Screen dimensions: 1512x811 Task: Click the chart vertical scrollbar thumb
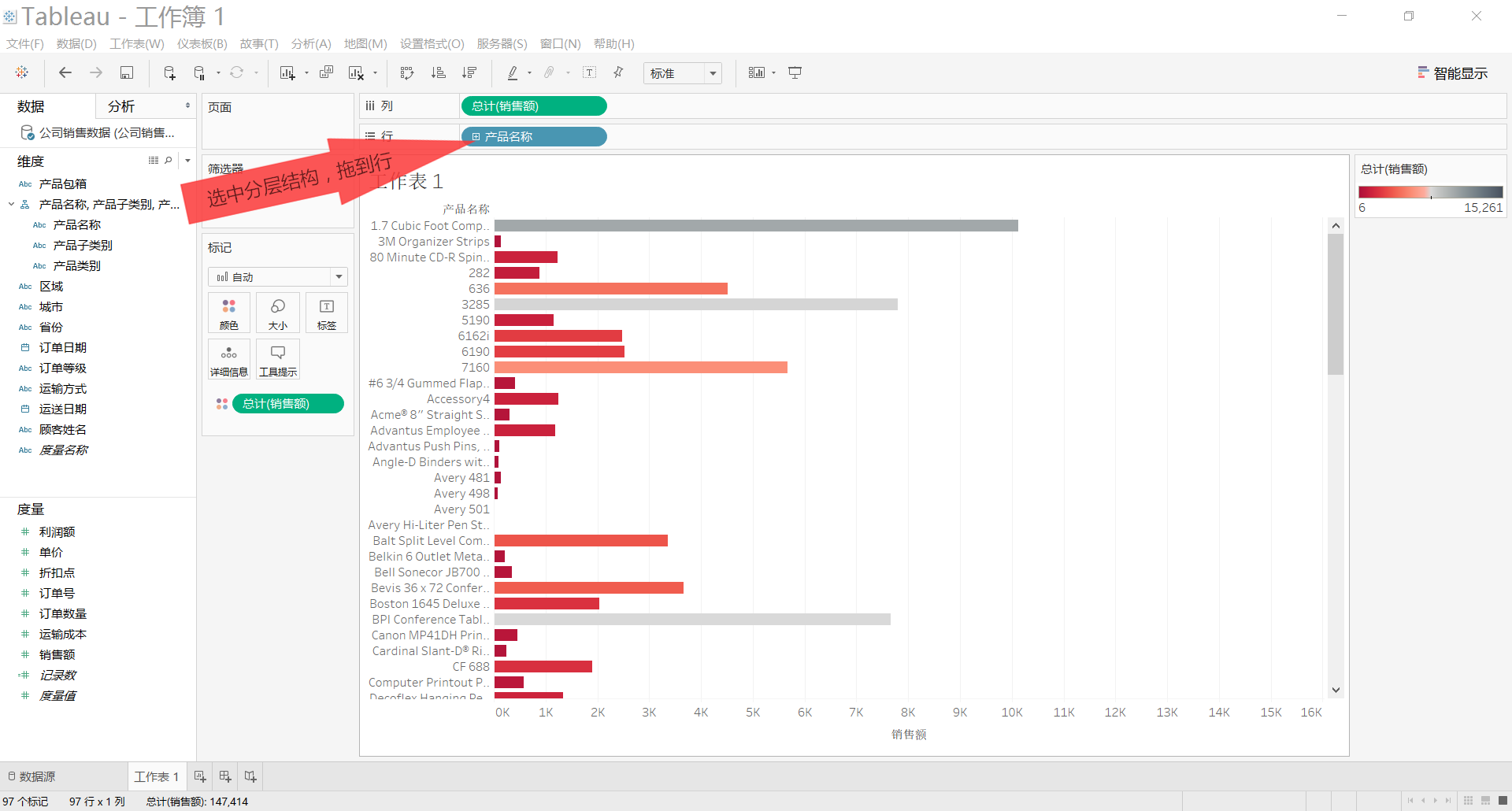pyautogui.click(x=1336, y=304)
